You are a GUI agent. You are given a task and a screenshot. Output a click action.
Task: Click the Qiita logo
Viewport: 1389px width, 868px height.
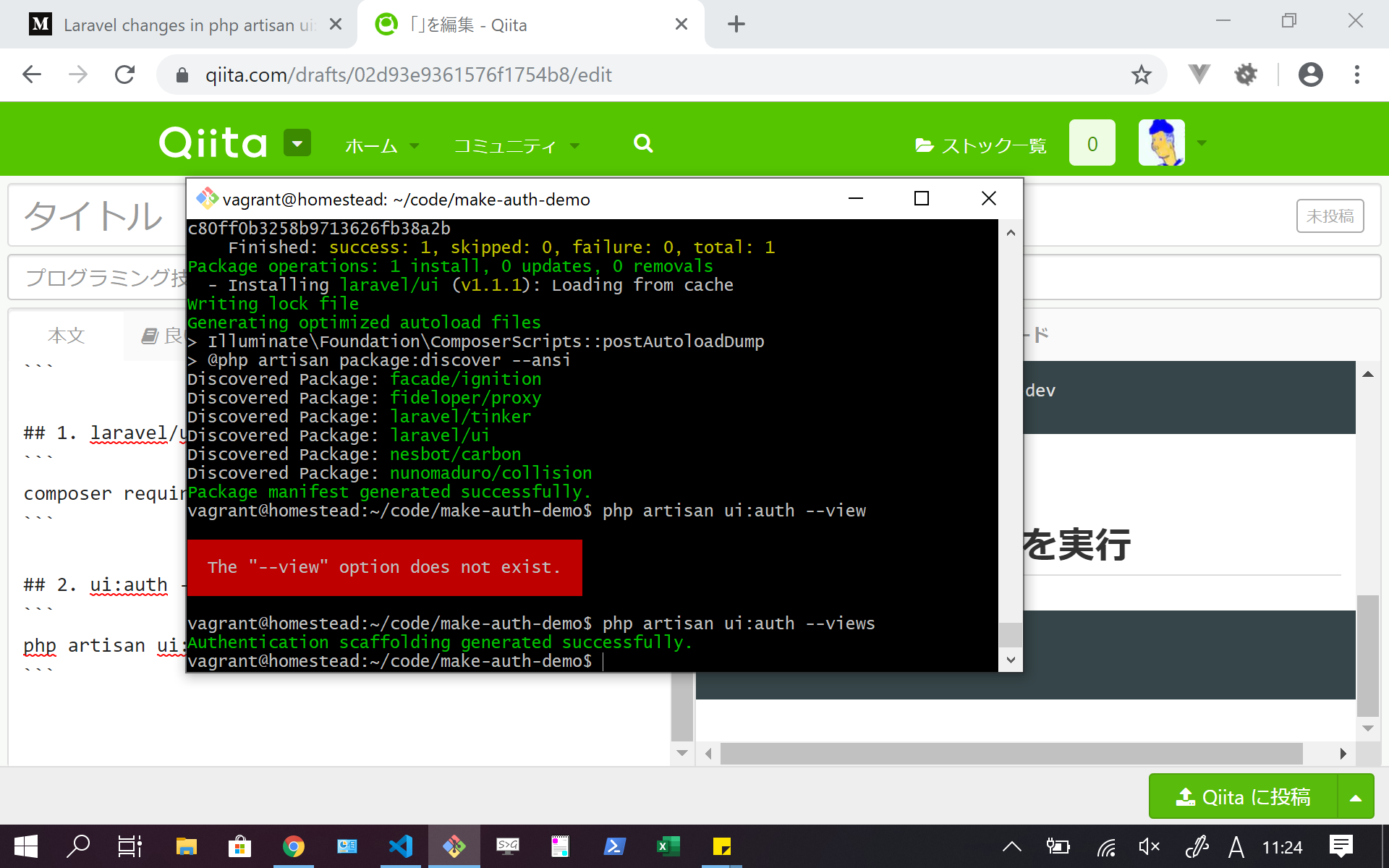(213, 143)
